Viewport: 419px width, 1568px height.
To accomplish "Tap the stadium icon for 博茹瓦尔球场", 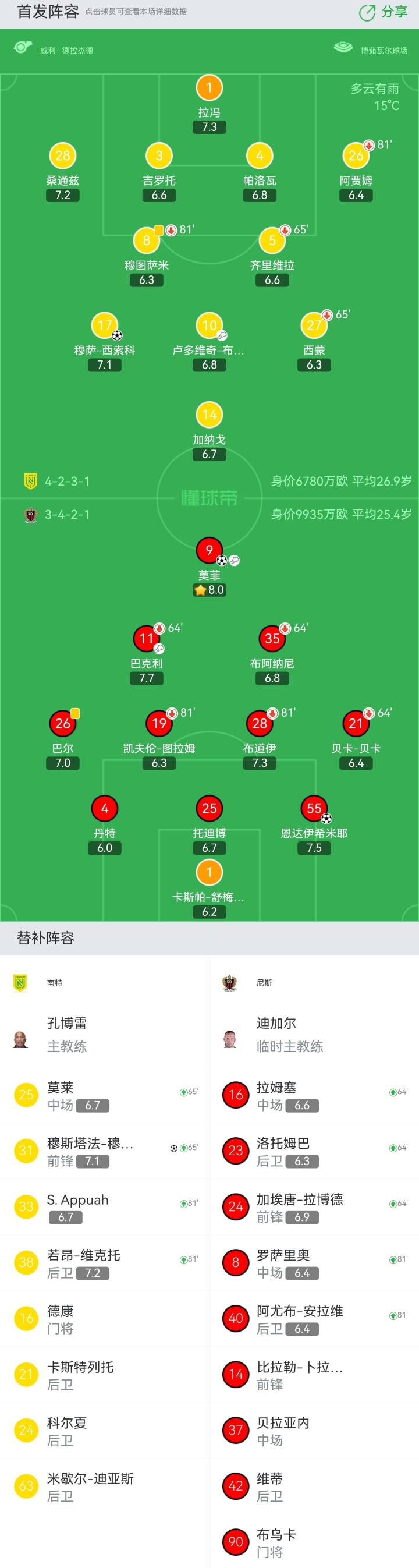I will (343, 48).
